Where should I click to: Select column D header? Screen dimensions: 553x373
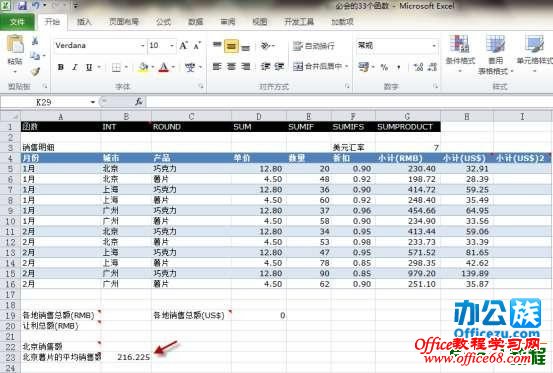[x=259, y=116]
